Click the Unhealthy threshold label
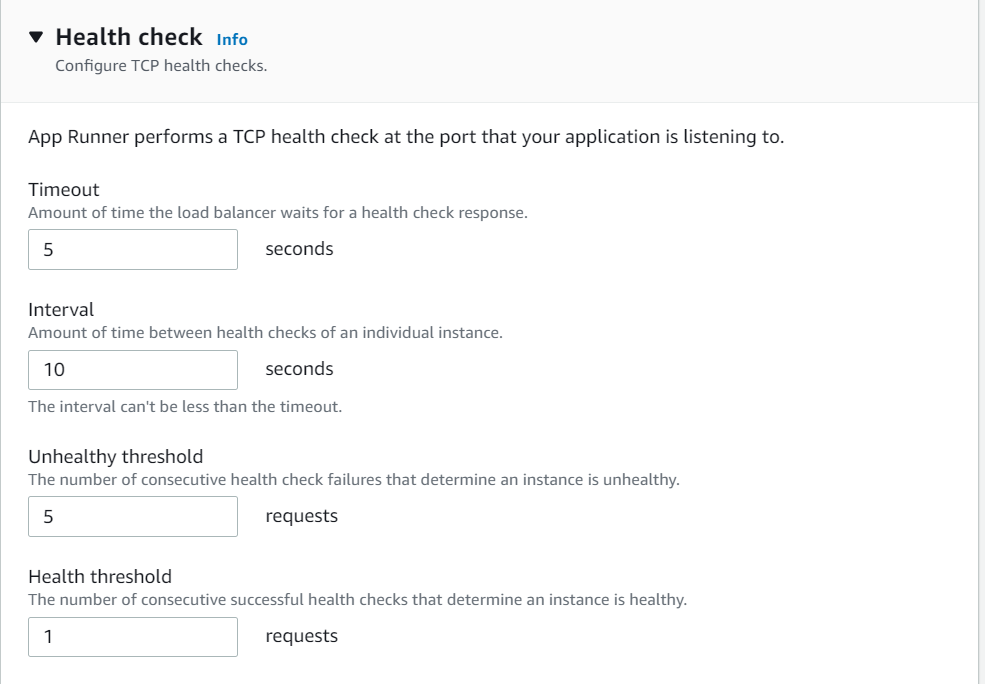This screenshot has width=985, height=684. click(115, 456)
